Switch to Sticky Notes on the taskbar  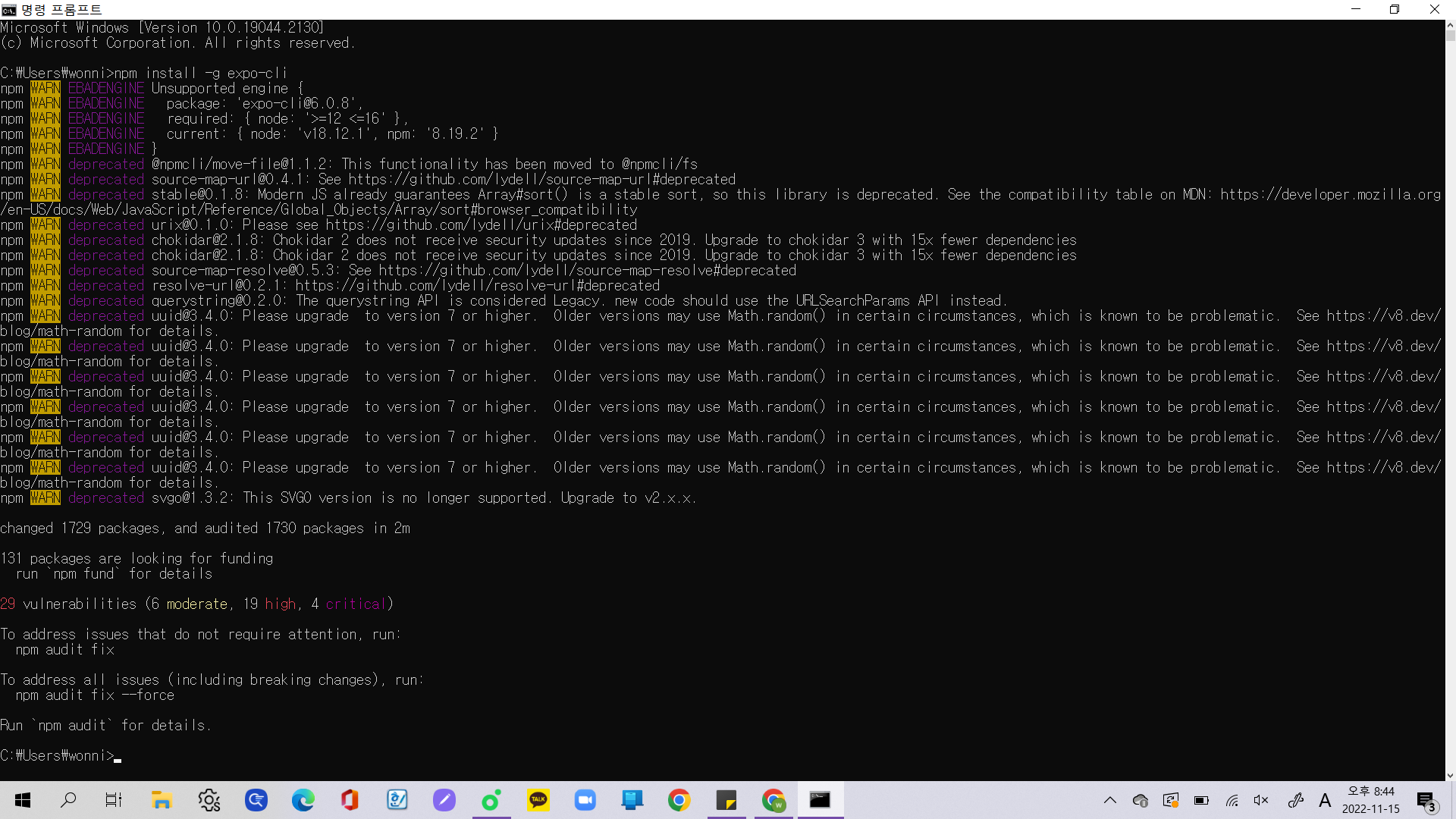tap(726, 800)
